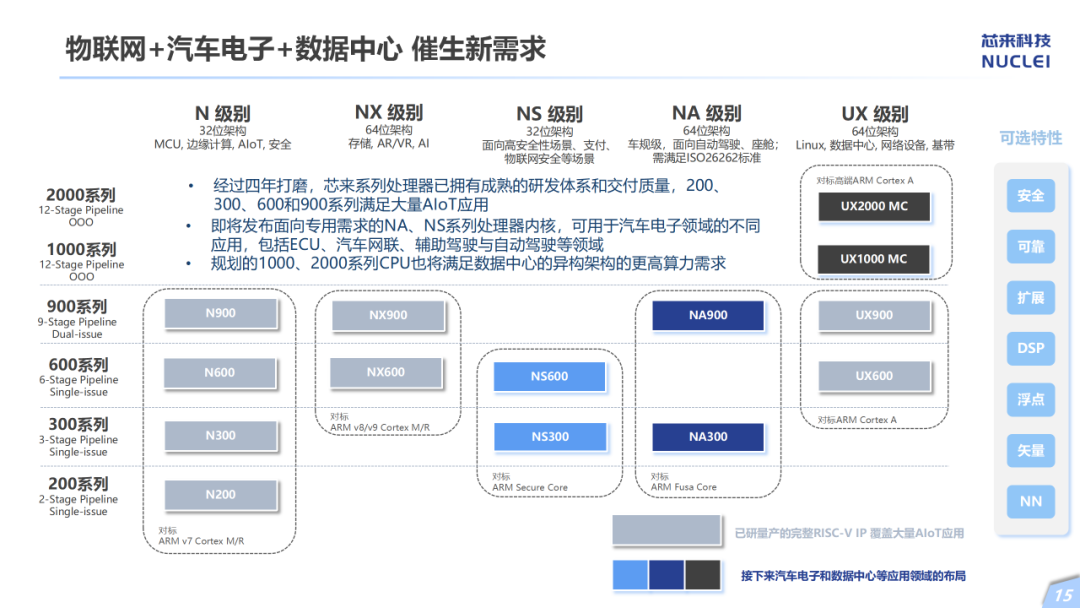Click the N 级别 column heading
Viewport: 1080px width, 608px height.
tap(222, 113)
